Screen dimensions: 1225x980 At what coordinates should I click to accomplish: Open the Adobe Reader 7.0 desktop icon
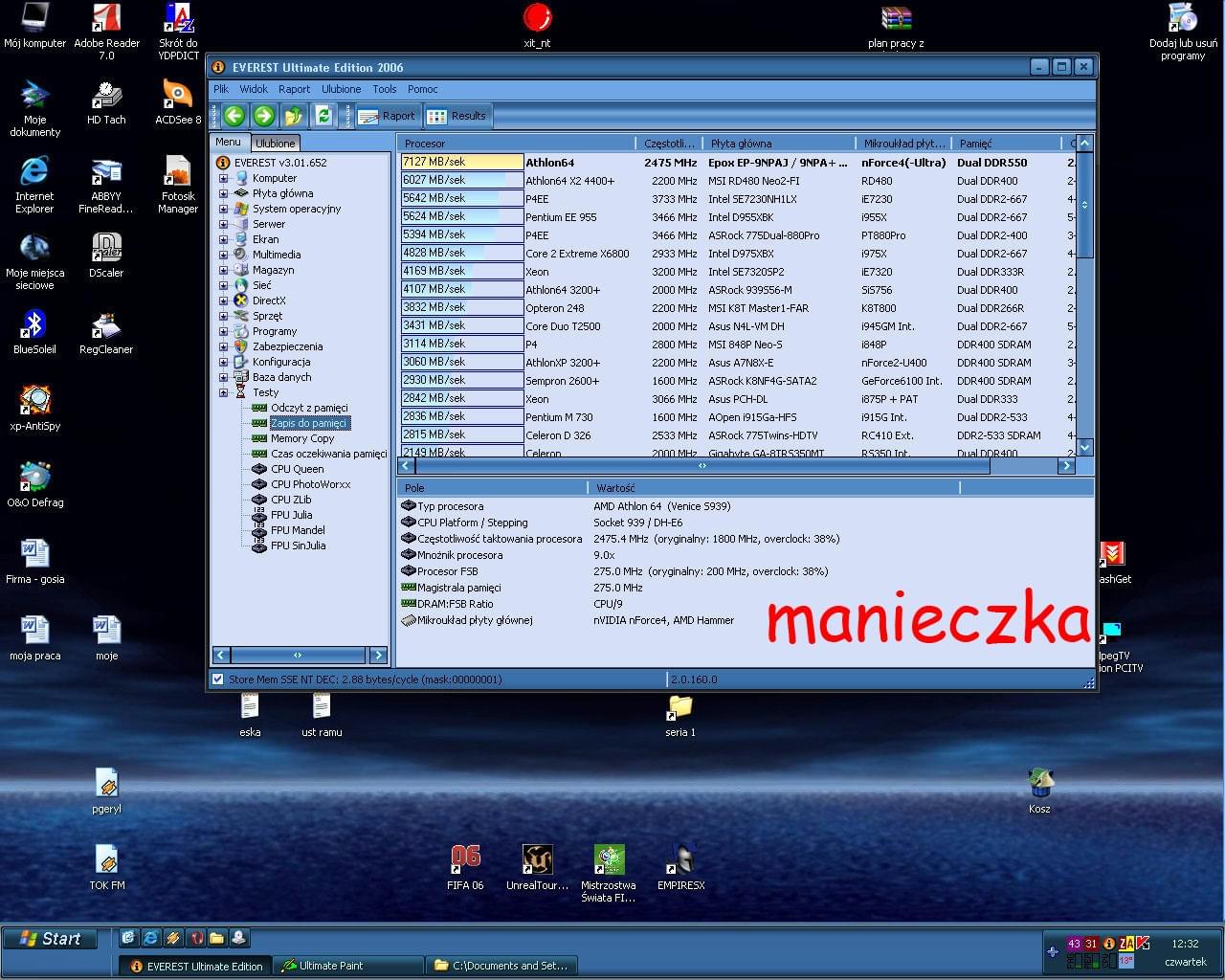point(106,32)
